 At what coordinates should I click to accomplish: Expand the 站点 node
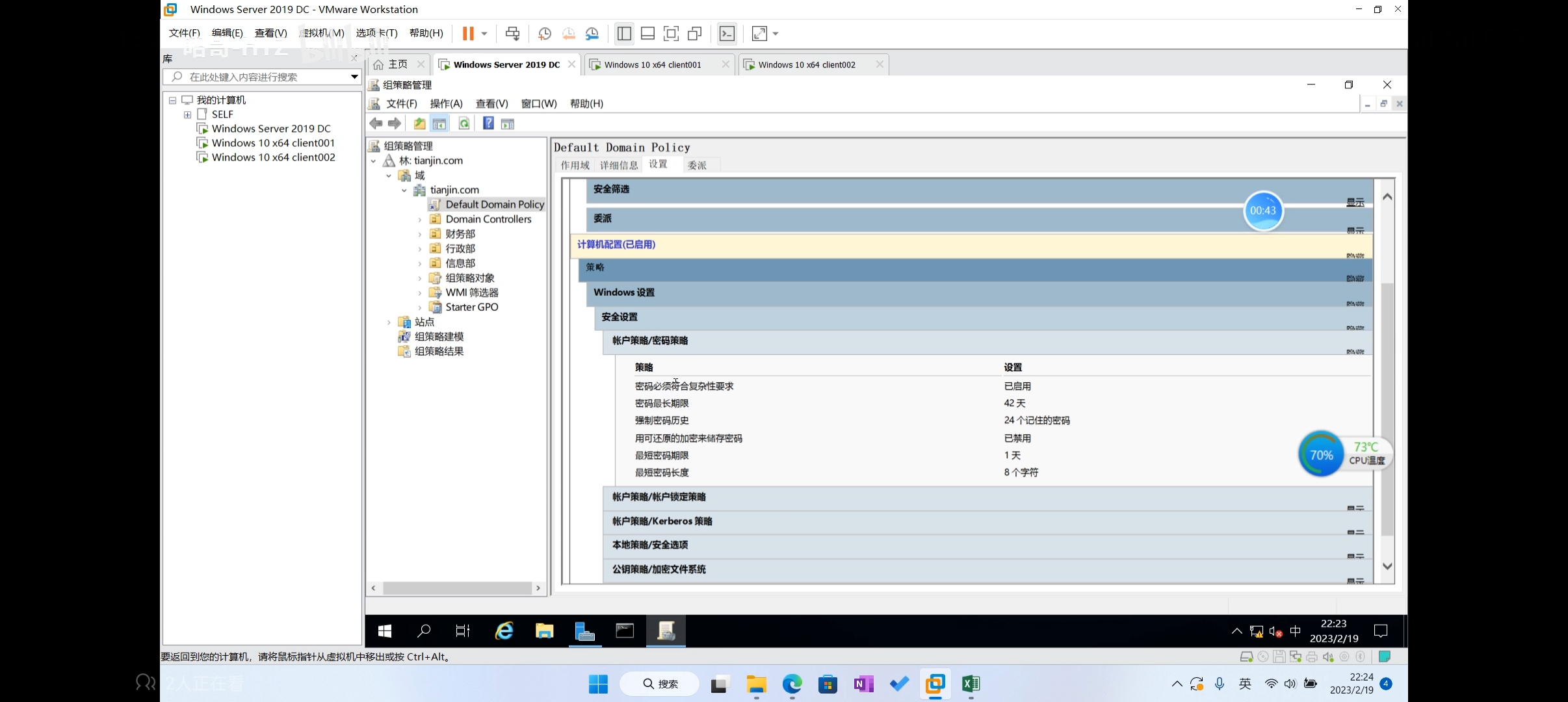389,322
